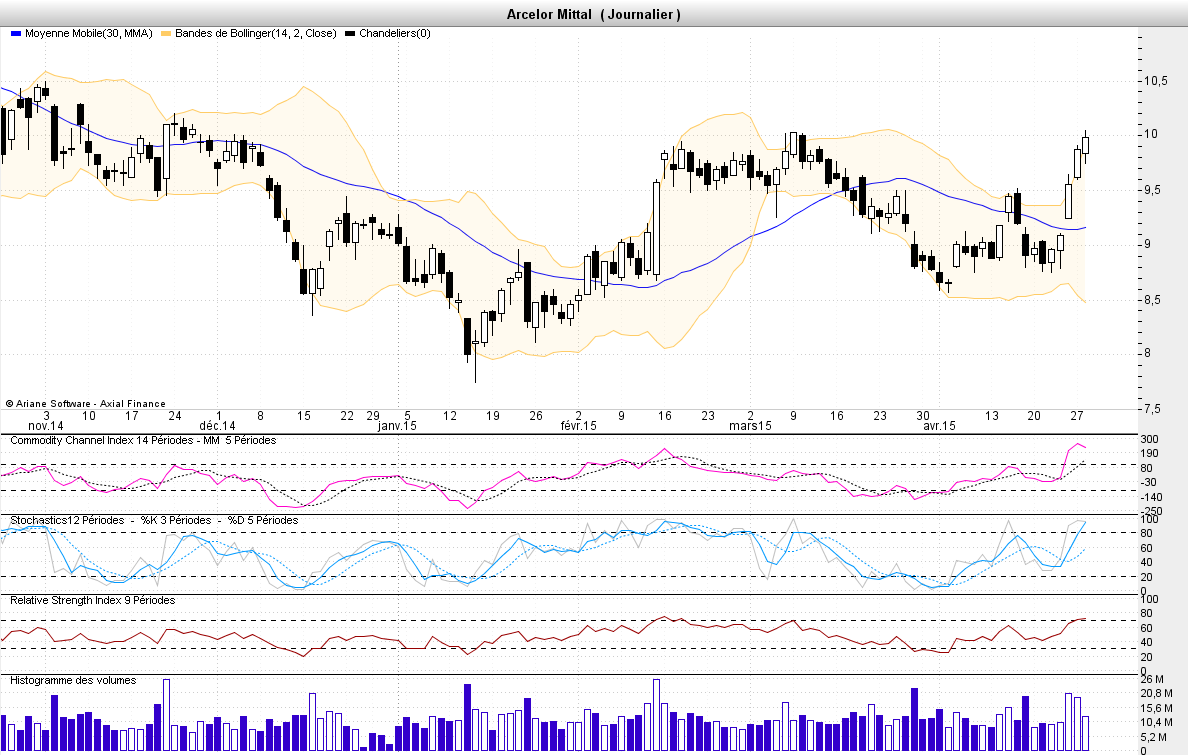Click the black Chandeliers legend swatch
1188x755 pixels.
(x=350, y=33)
